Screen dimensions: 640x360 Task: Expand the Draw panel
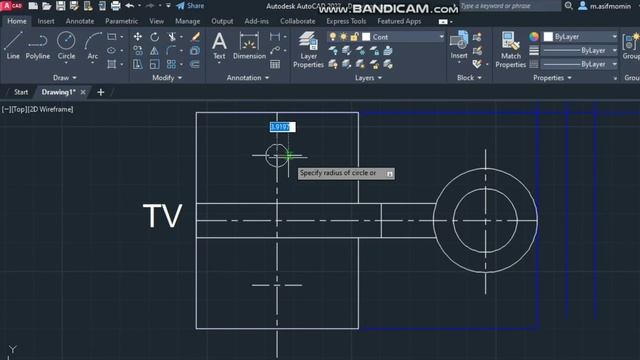point(64,78)
